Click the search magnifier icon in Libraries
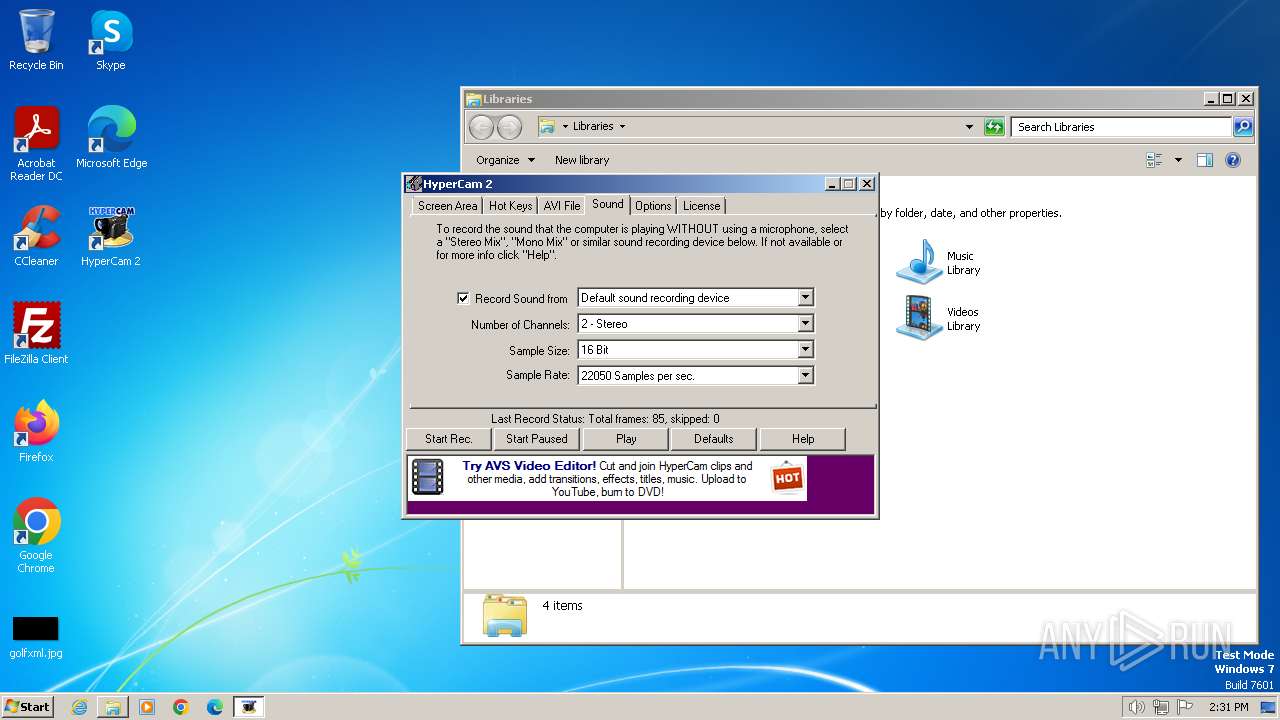Screen dimensions: 1280x720 click(x=1243, y=127)
